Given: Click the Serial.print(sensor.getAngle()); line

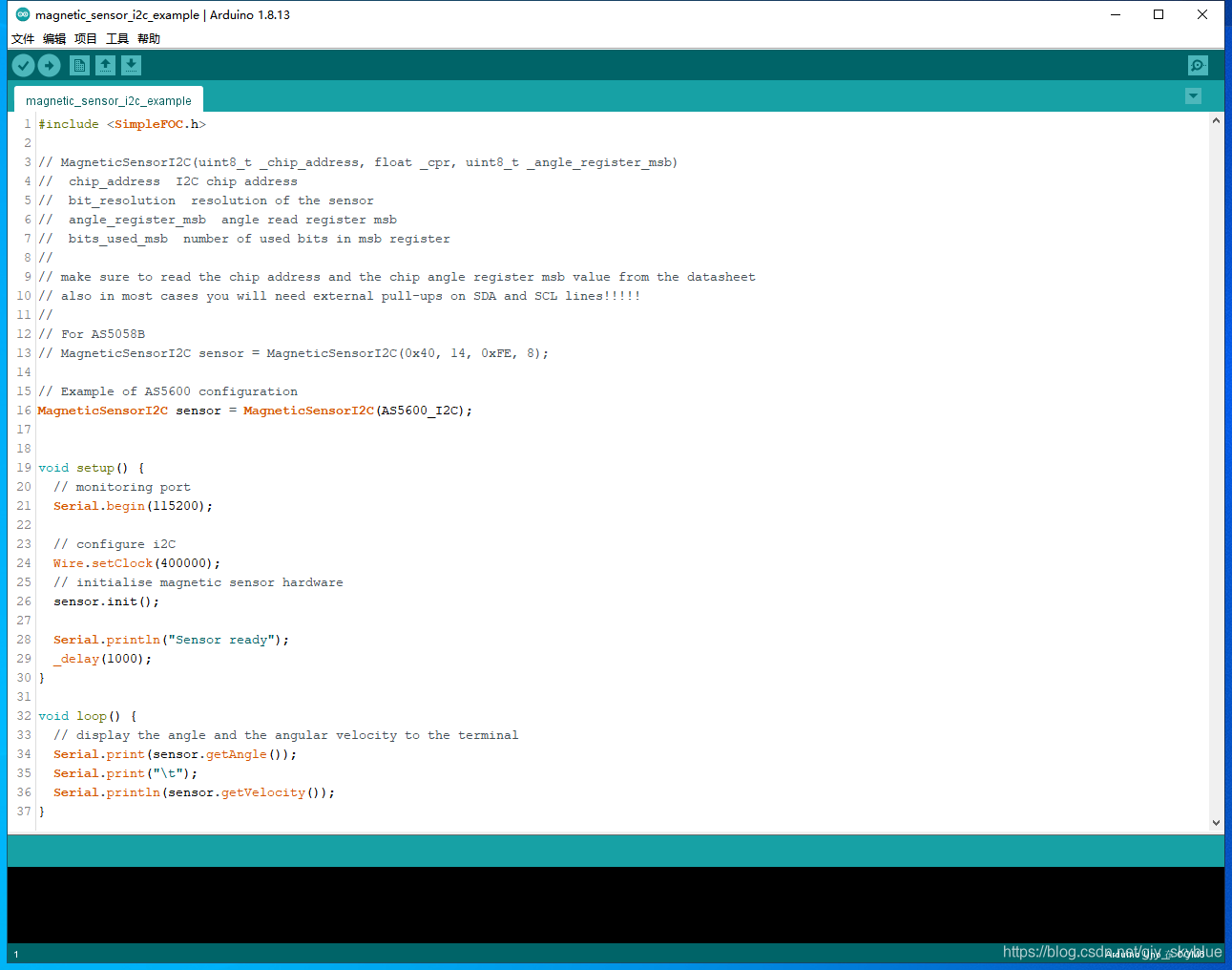Looking at the screenshot, I should coord(175,754).
